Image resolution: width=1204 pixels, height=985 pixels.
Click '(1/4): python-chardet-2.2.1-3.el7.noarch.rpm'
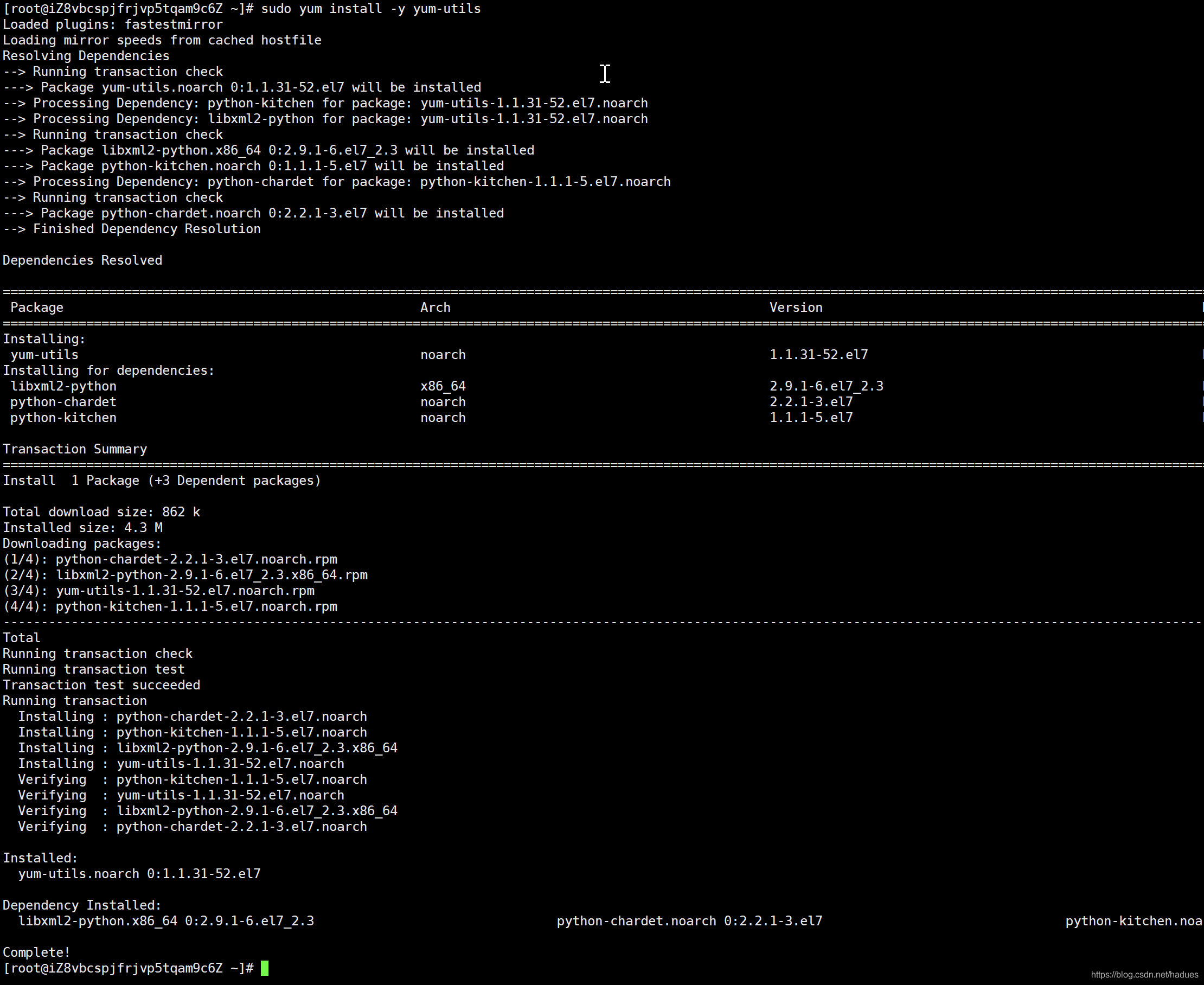pos(170,559)
